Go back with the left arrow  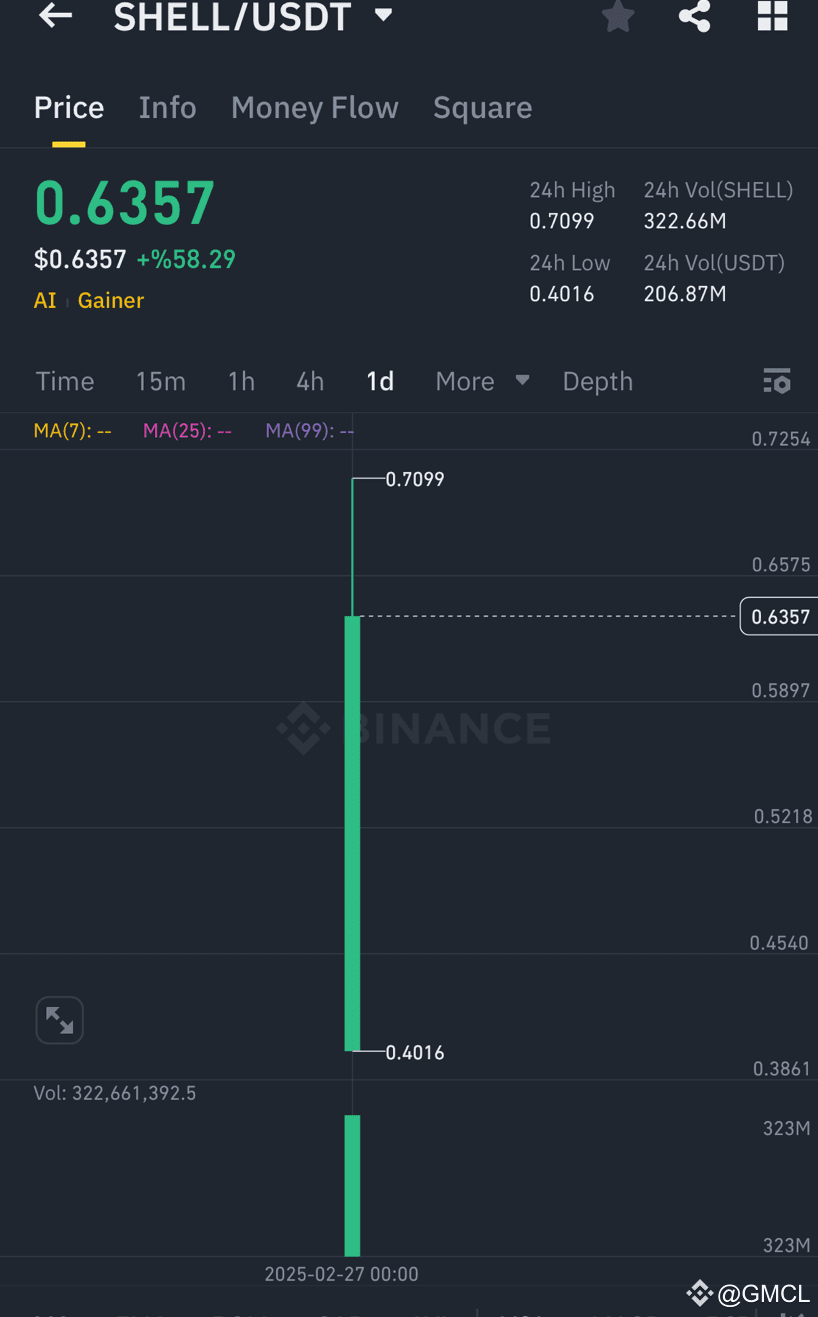point(55,15)
